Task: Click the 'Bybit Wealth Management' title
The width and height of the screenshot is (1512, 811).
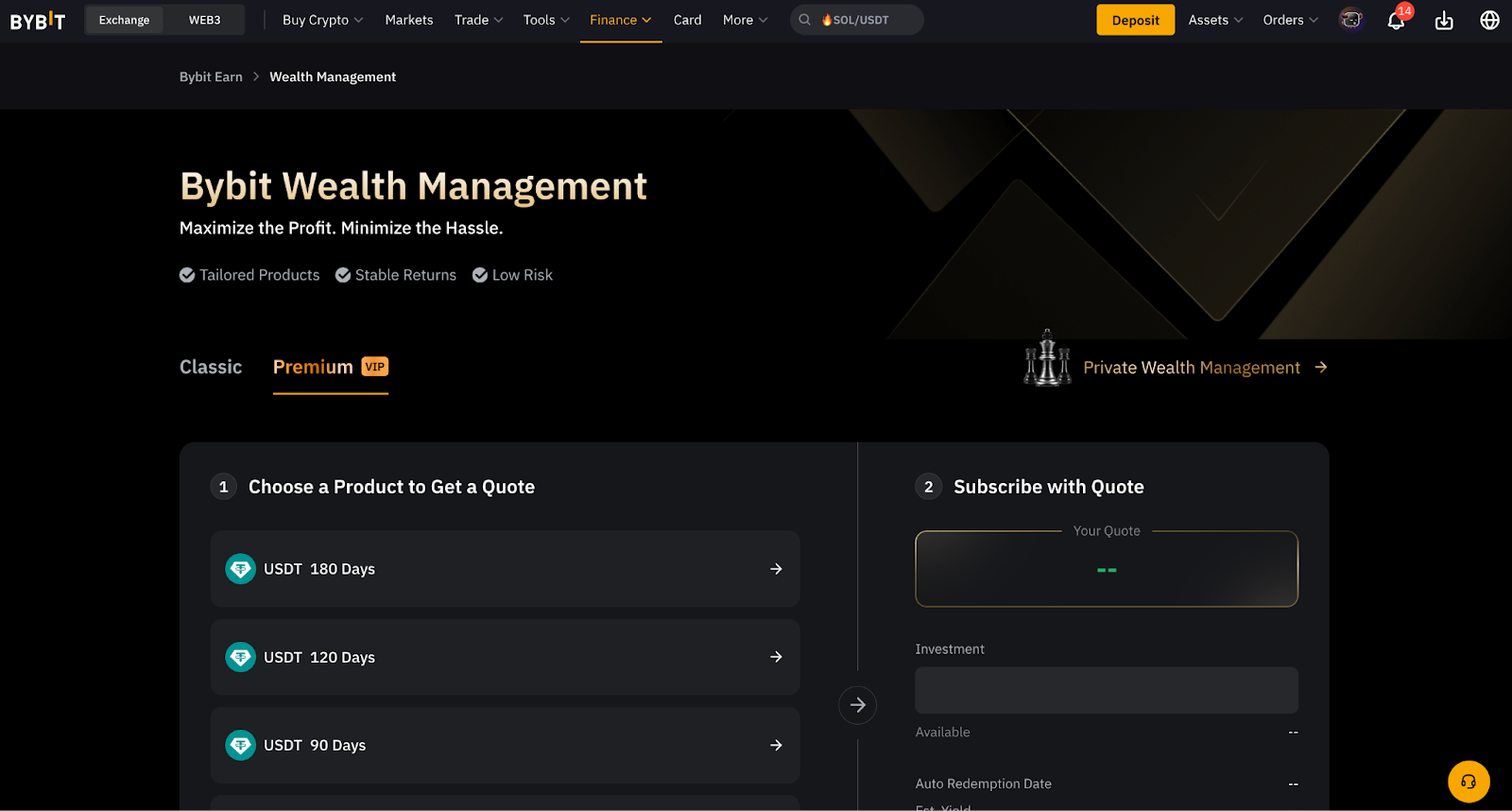Action: pos(413,186)
